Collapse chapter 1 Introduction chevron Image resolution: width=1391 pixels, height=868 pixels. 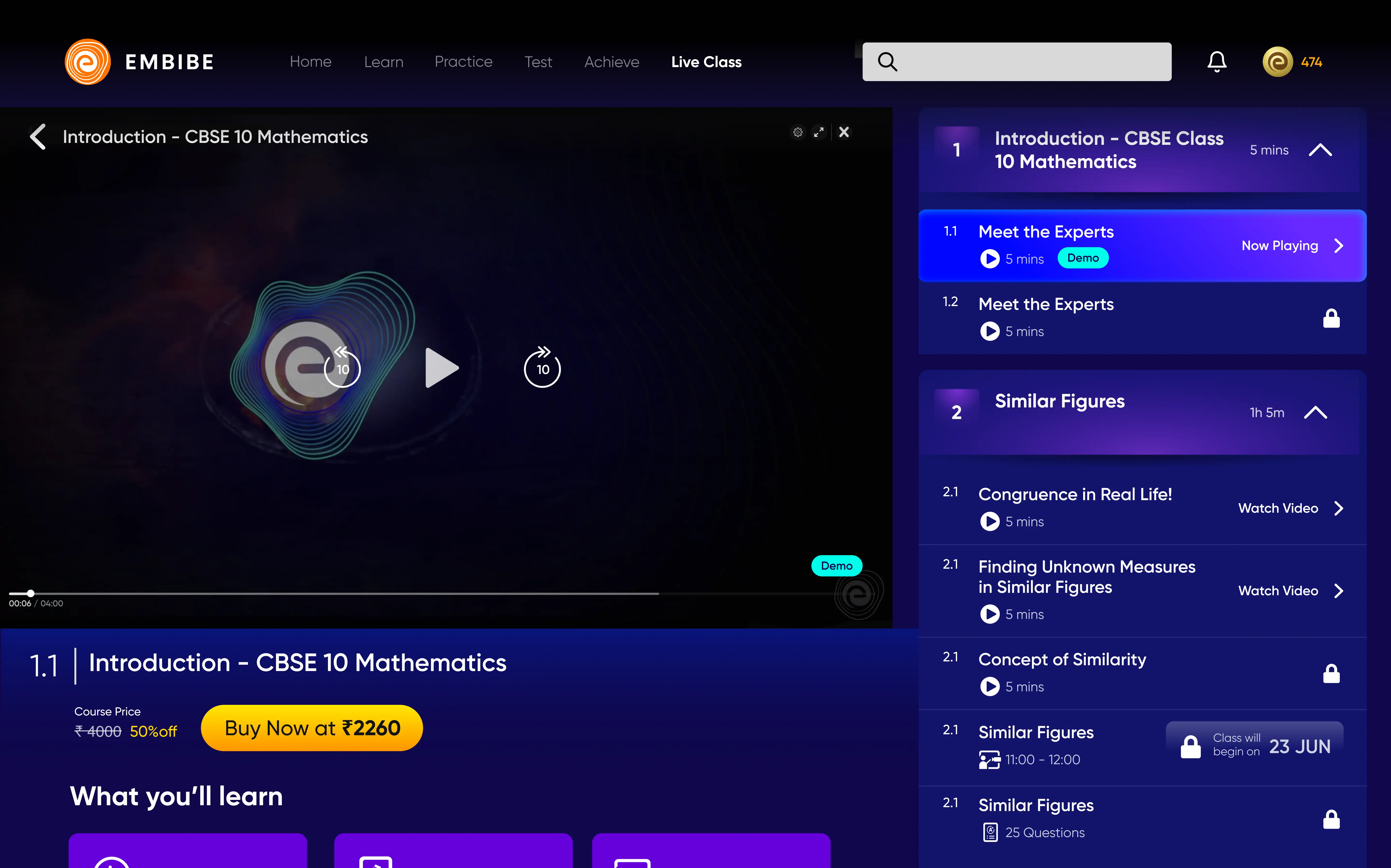1320,150
